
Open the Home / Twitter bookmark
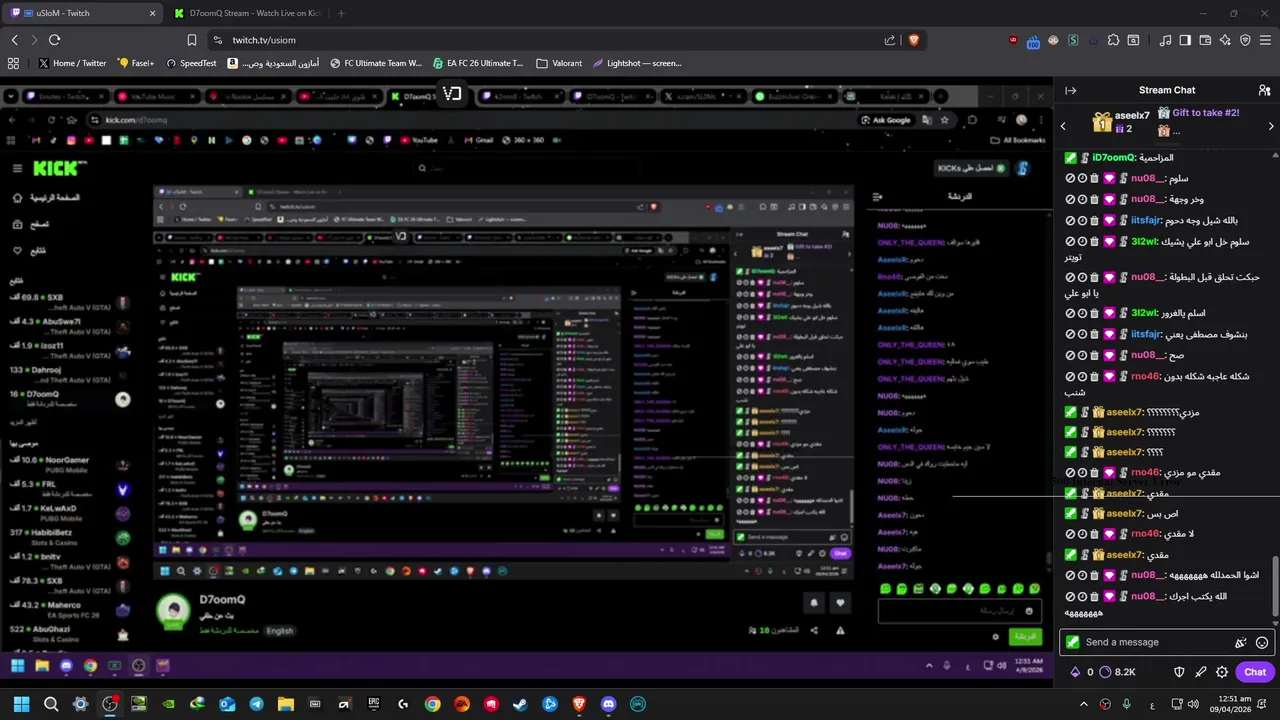(72, 63)
